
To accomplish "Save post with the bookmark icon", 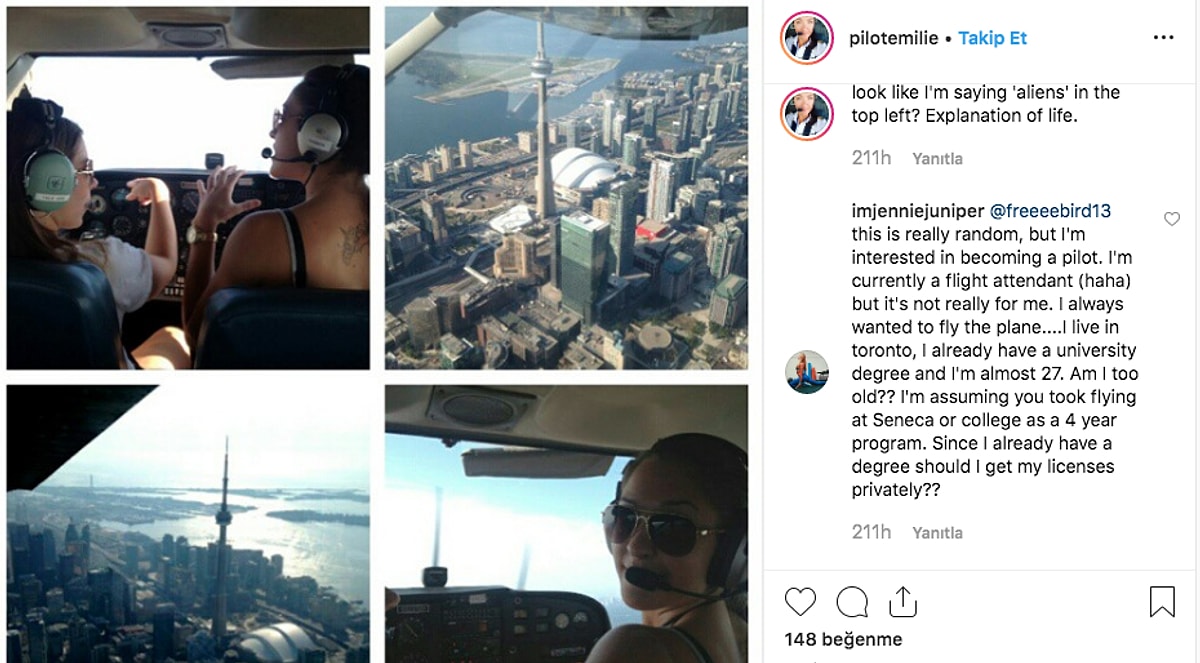I will [1162, 601].
